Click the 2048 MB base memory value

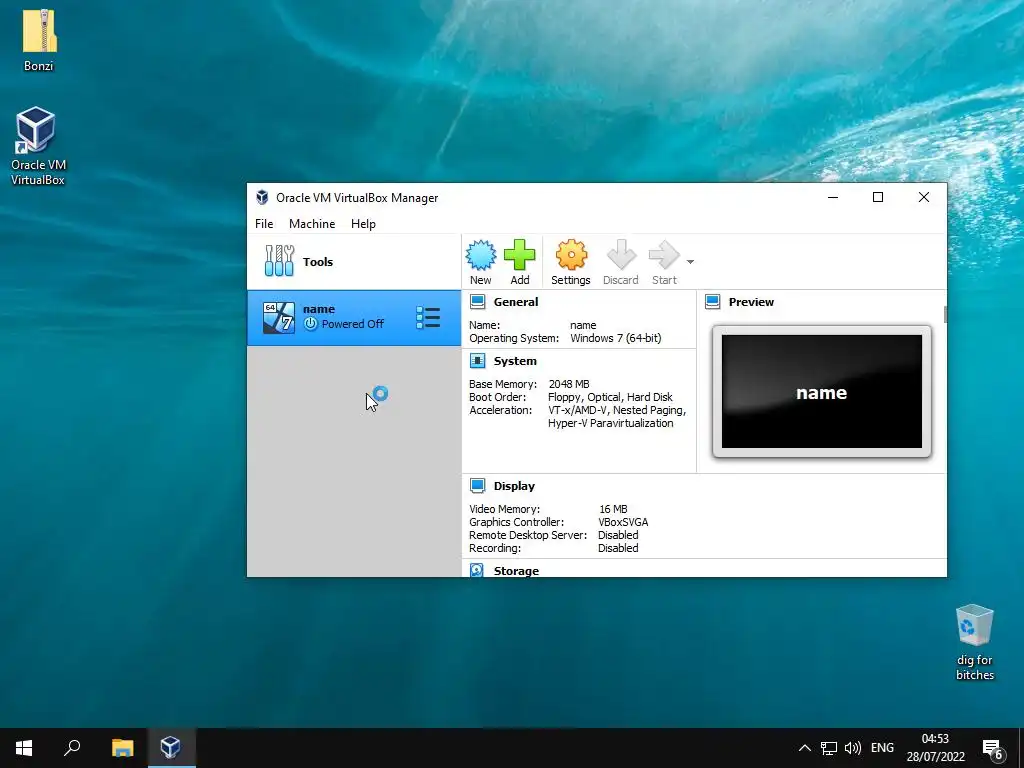569,384
